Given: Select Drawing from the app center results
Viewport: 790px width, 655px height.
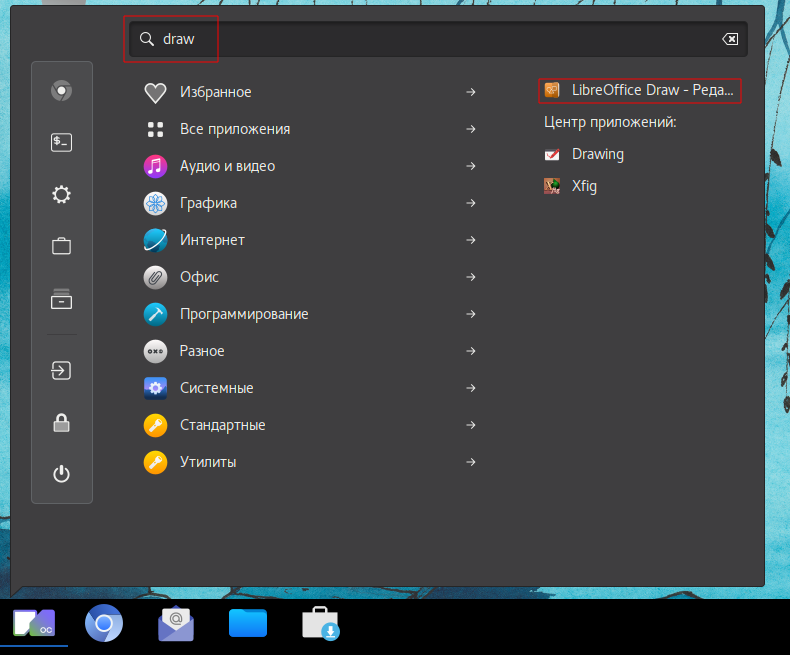Looking at the screenshot, I should (597, 154).
